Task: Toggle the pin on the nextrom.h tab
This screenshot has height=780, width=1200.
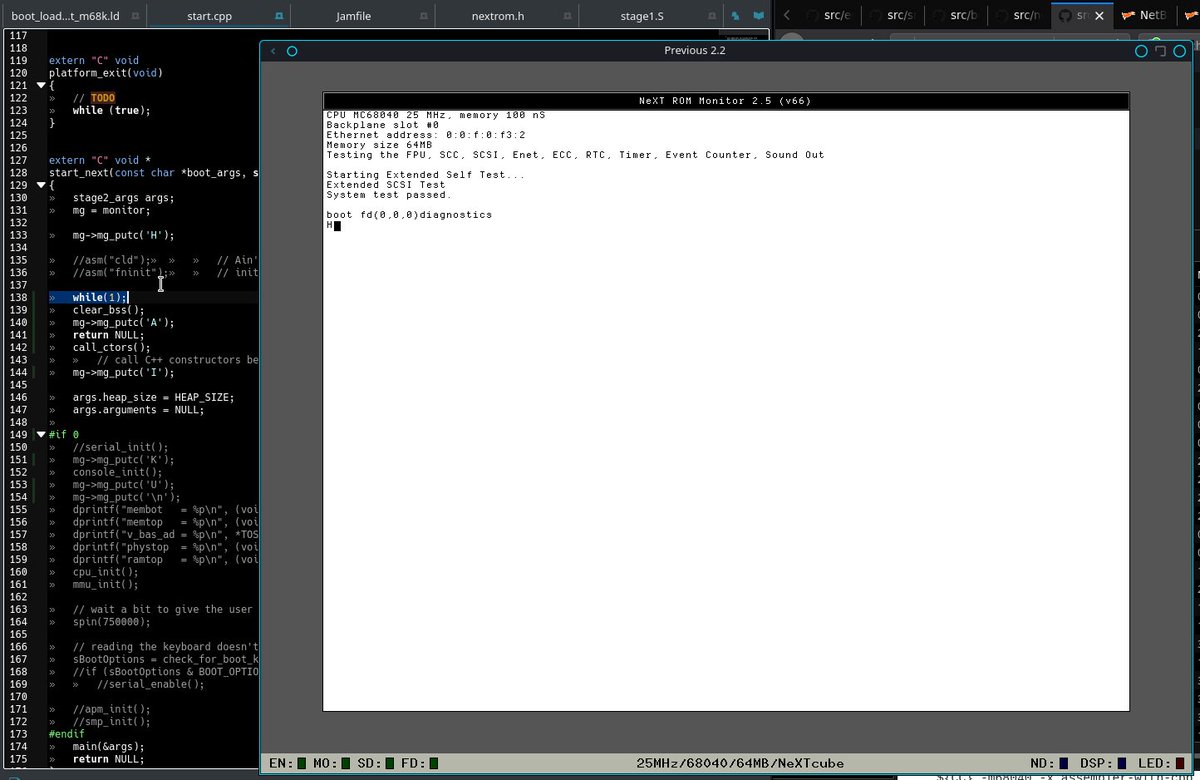Action: tap(567, 15)
